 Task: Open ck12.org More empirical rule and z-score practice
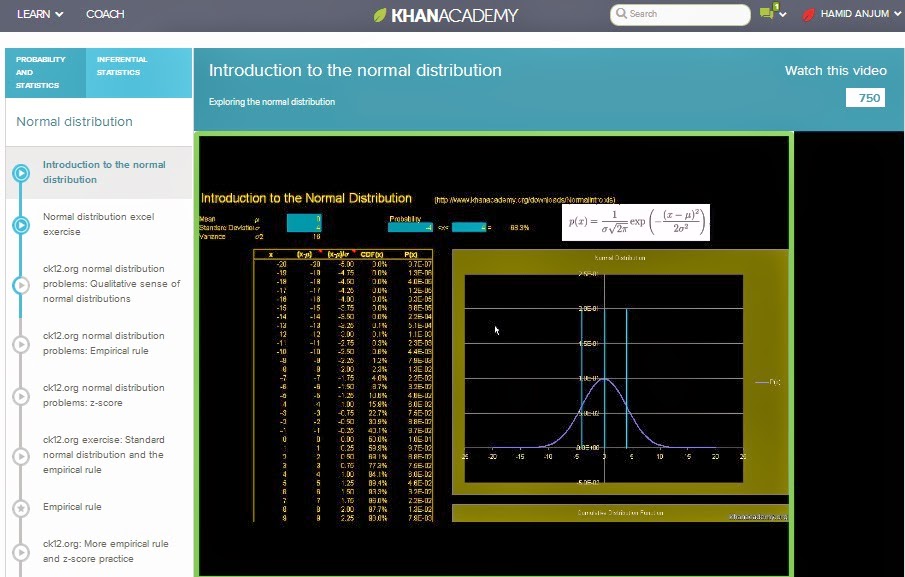coord(106,551)
